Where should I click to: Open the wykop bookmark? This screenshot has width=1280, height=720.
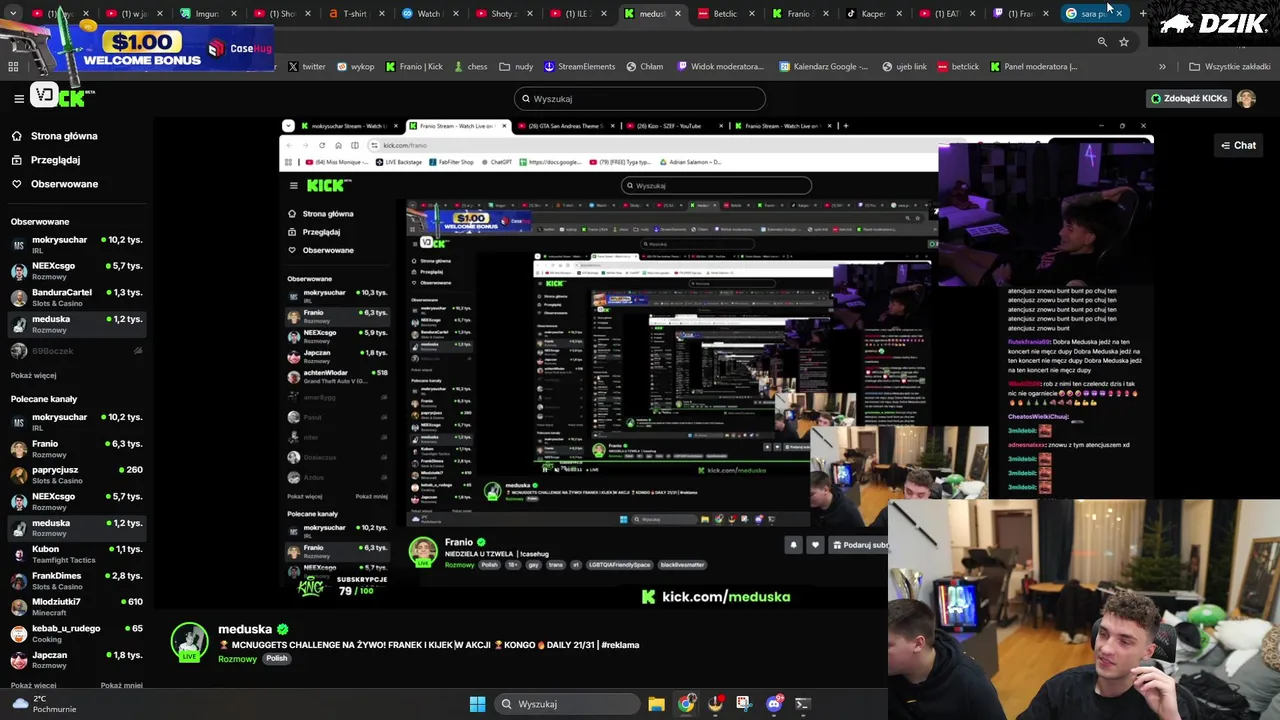pyautogui.click(x=355, y=66)
